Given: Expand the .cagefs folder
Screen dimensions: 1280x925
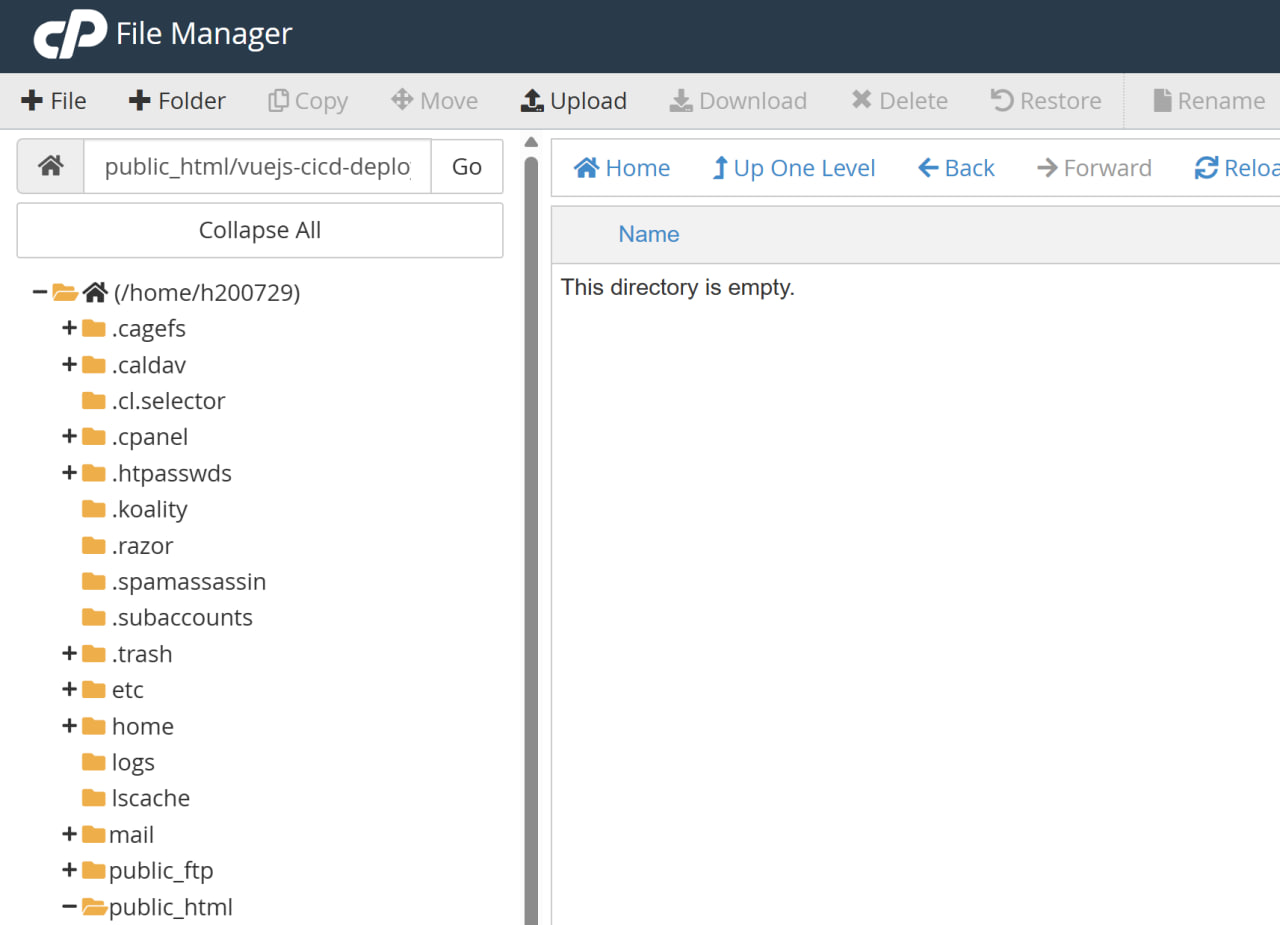Looking at the screenshot, I should 69,328.
